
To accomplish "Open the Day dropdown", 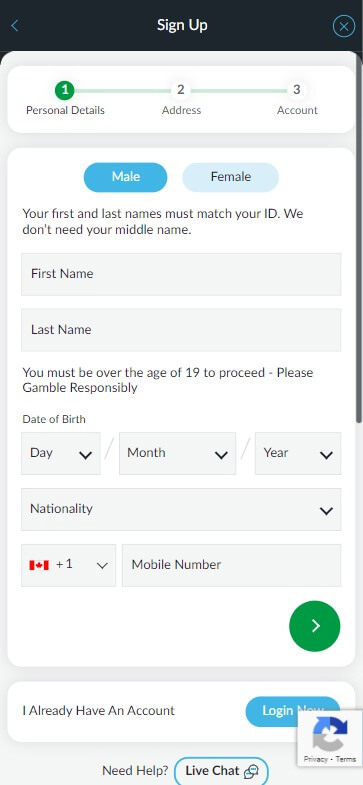I will (x=61, y=454).
